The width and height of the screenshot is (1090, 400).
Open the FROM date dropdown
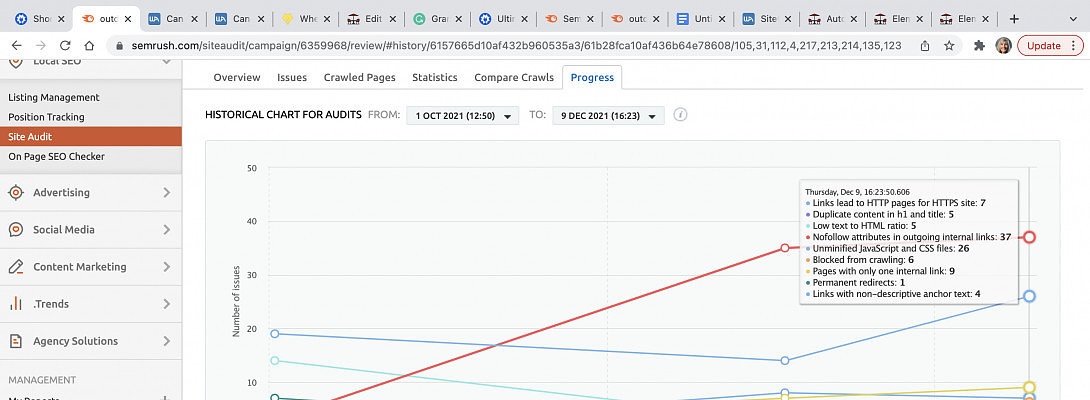(462, 116)
